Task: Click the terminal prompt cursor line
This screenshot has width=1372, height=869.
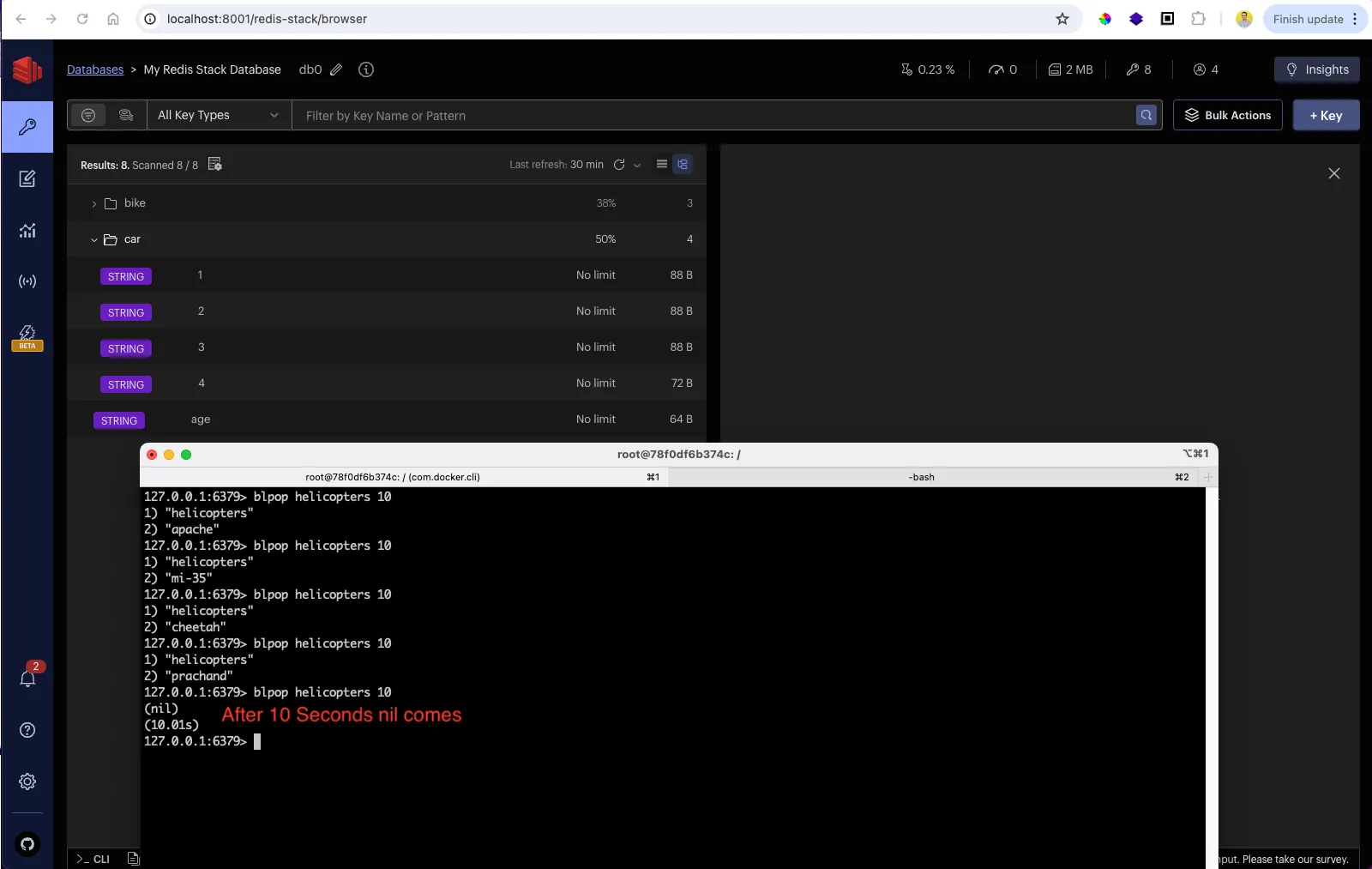Action: pyautogui.click(x=202, y=741)
